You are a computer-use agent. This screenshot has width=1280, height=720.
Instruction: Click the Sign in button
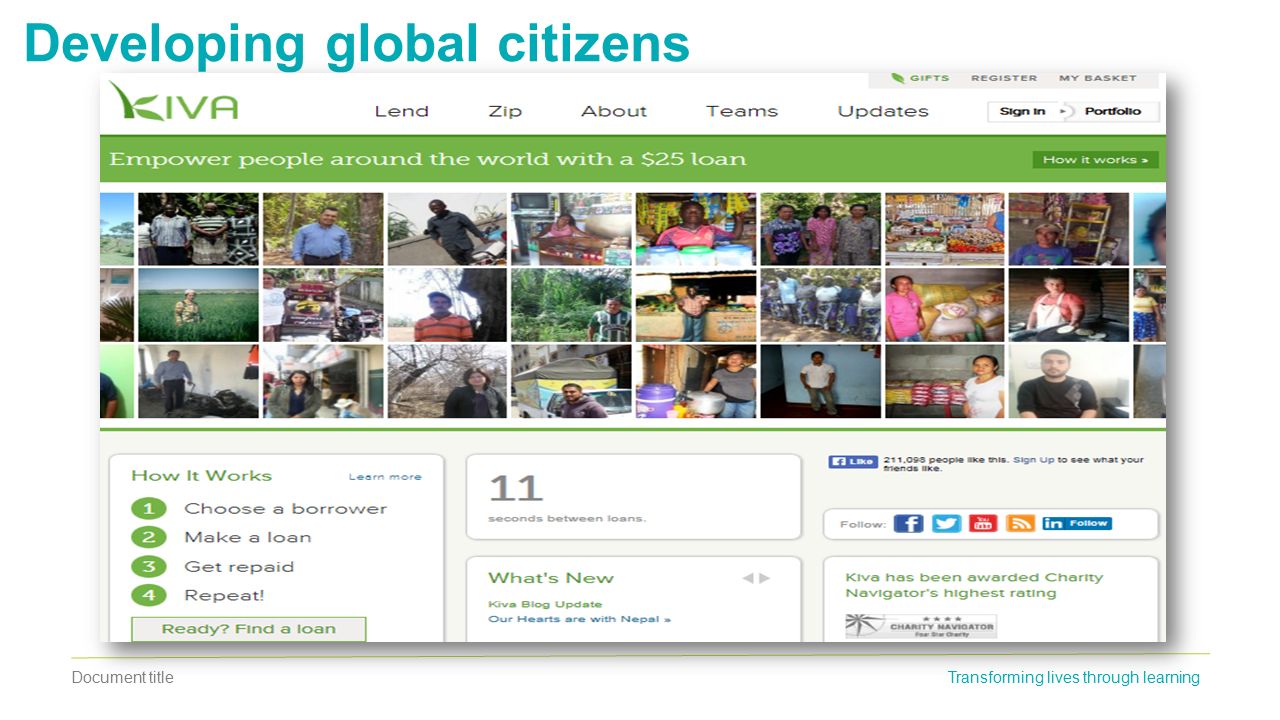[x=1023, y=111]
